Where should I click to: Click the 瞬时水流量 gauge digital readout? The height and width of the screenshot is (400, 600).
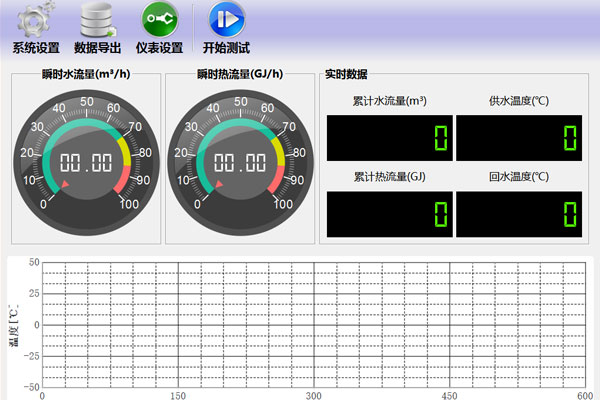(x=85, y=164)
